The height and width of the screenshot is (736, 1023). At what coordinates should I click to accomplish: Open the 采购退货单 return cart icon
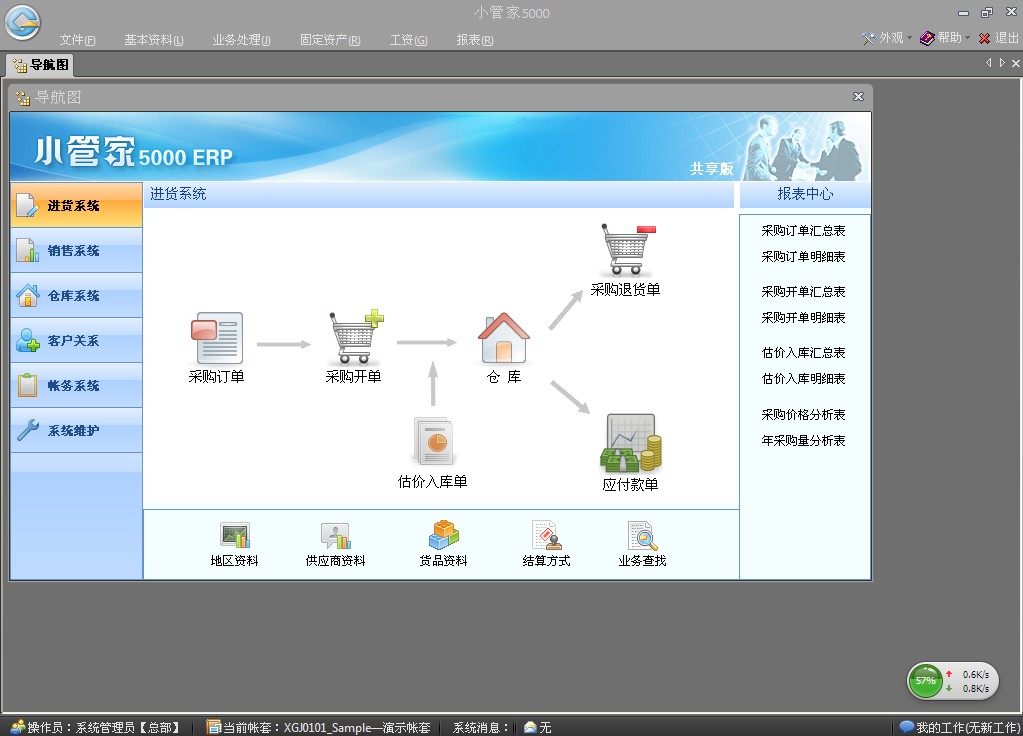[627, 249]
